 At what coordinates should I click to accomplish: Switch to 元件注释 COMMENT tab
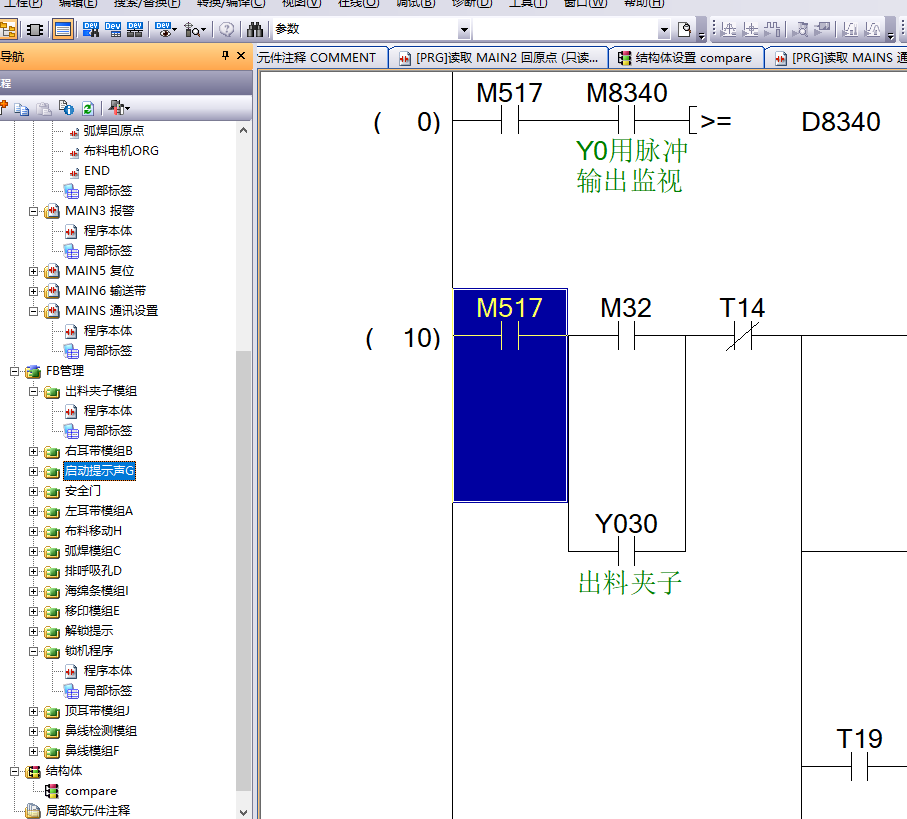pos(318,58)
